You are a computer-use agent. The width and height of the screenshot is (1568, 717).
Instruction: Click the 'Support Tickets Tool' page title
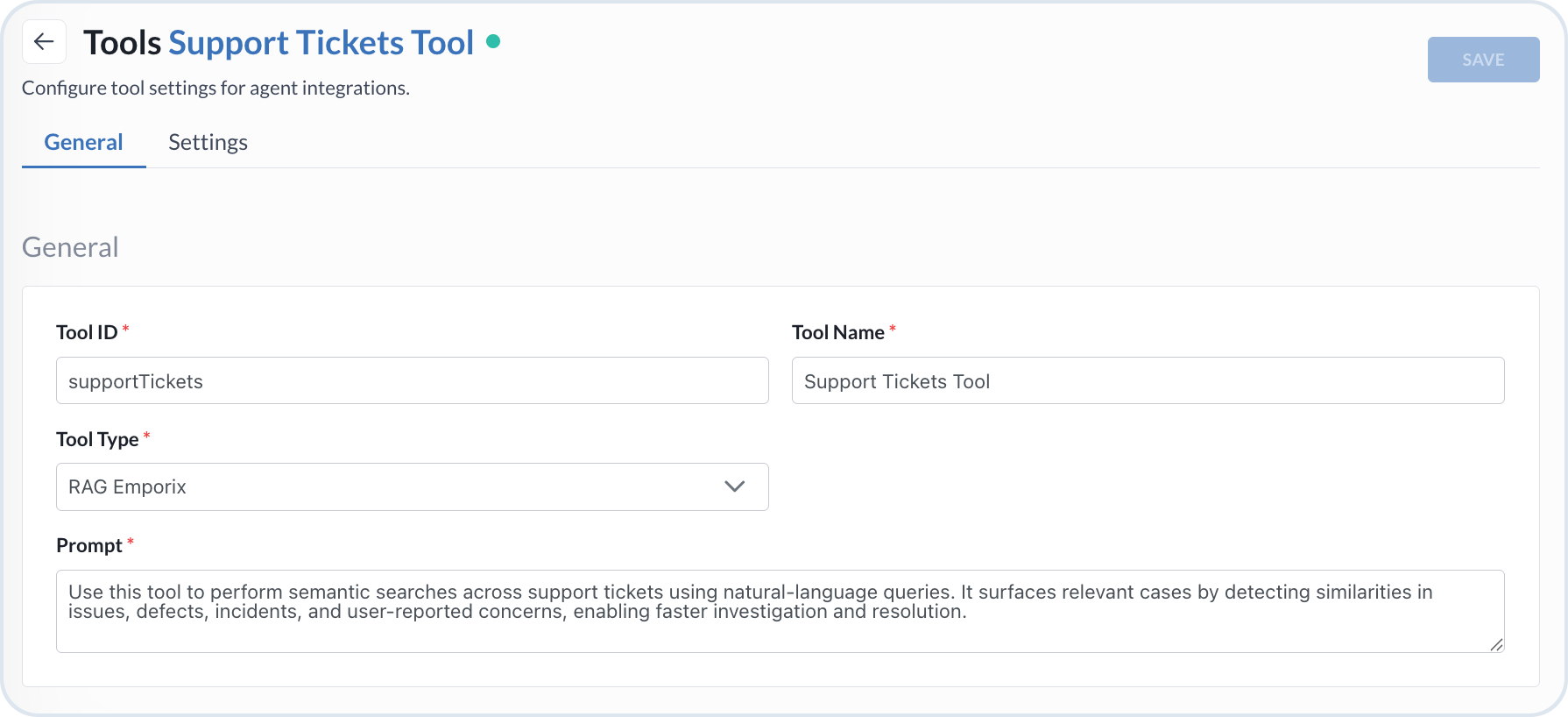click(321, 42)
